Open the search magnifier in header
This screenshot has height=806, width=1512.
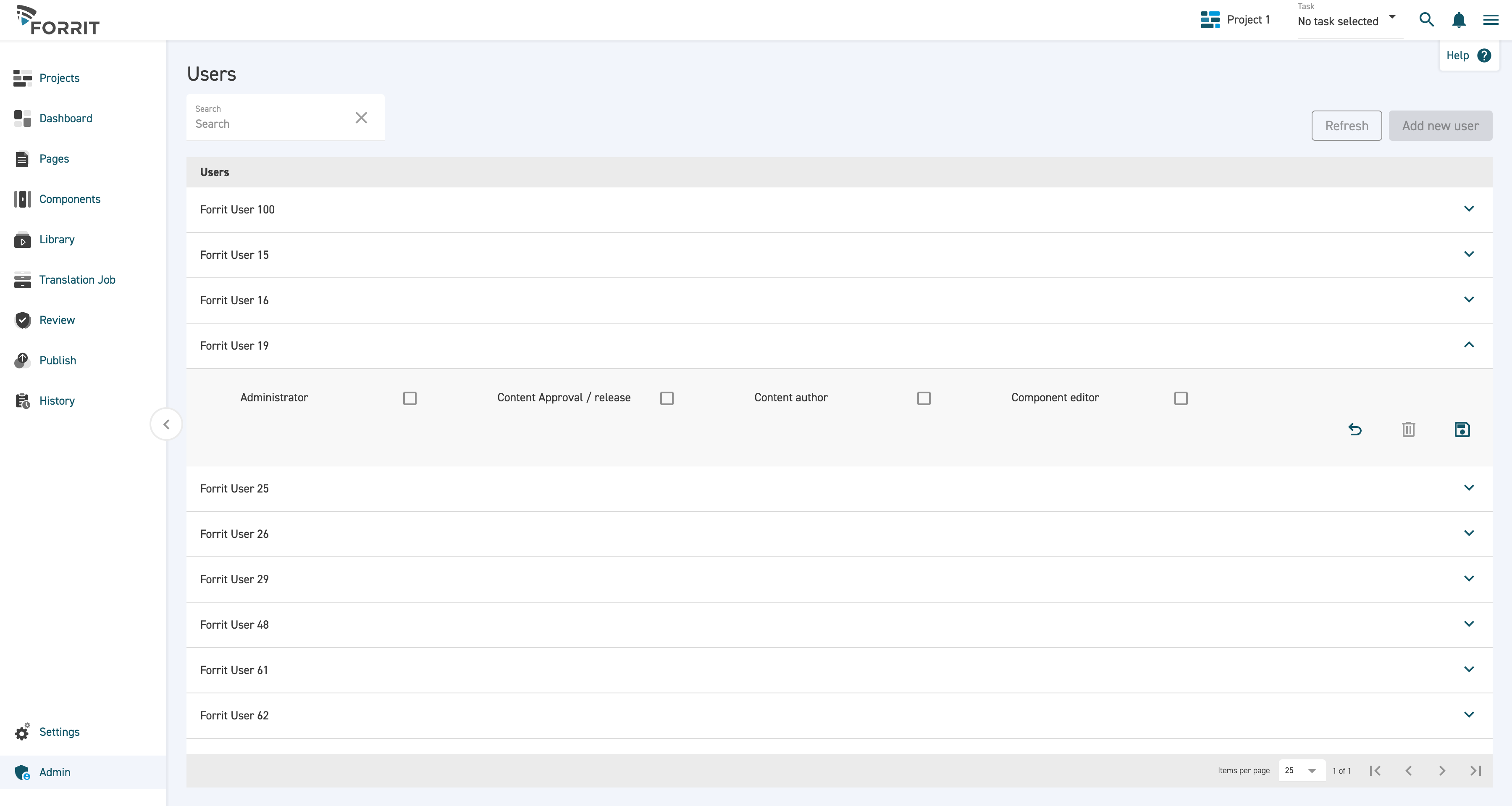tap(1427, 19)
